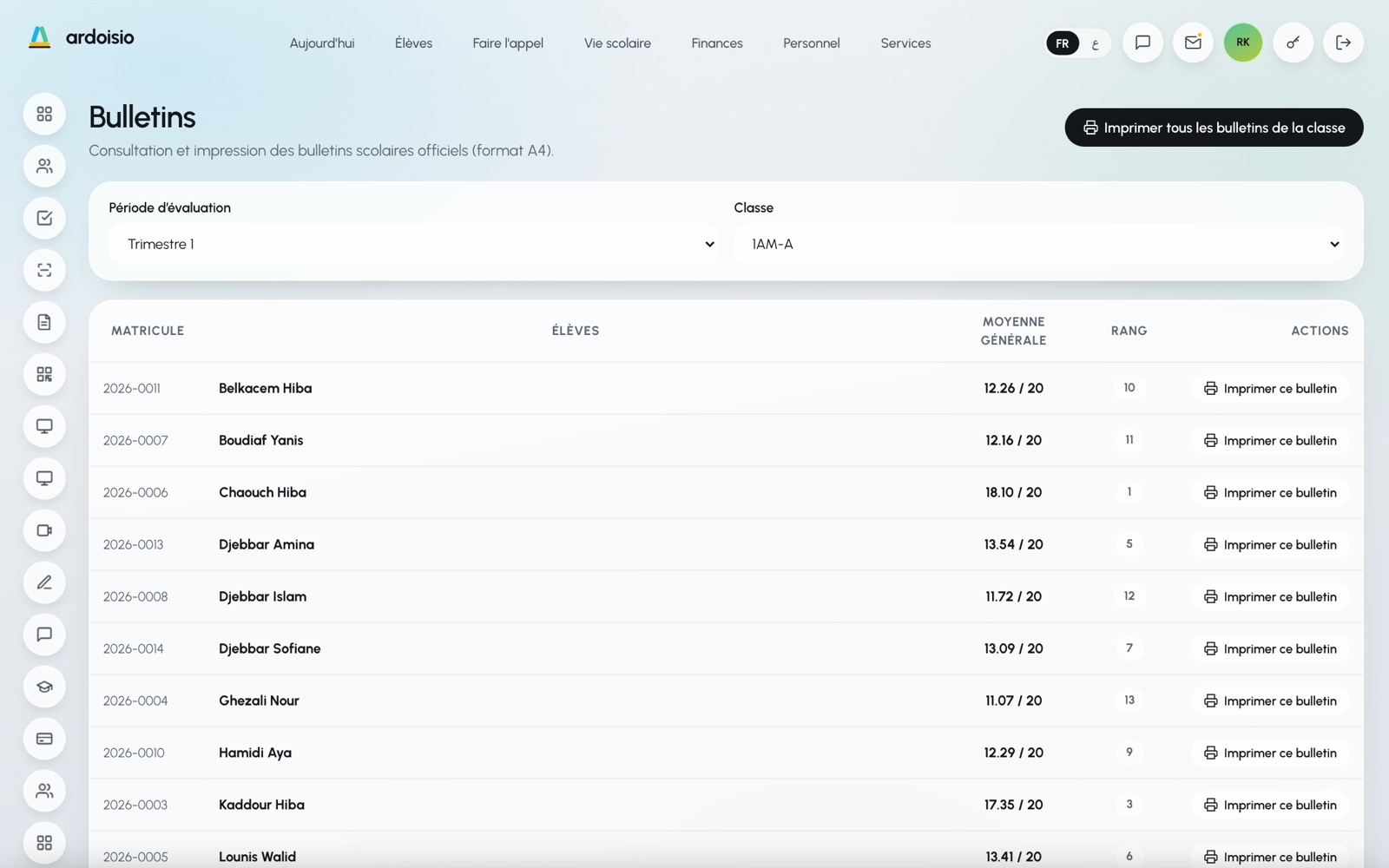The image size is (1389, 868).
Task: Click the RANG column header
Action: pyautogui.click(x=1129, y=331)
